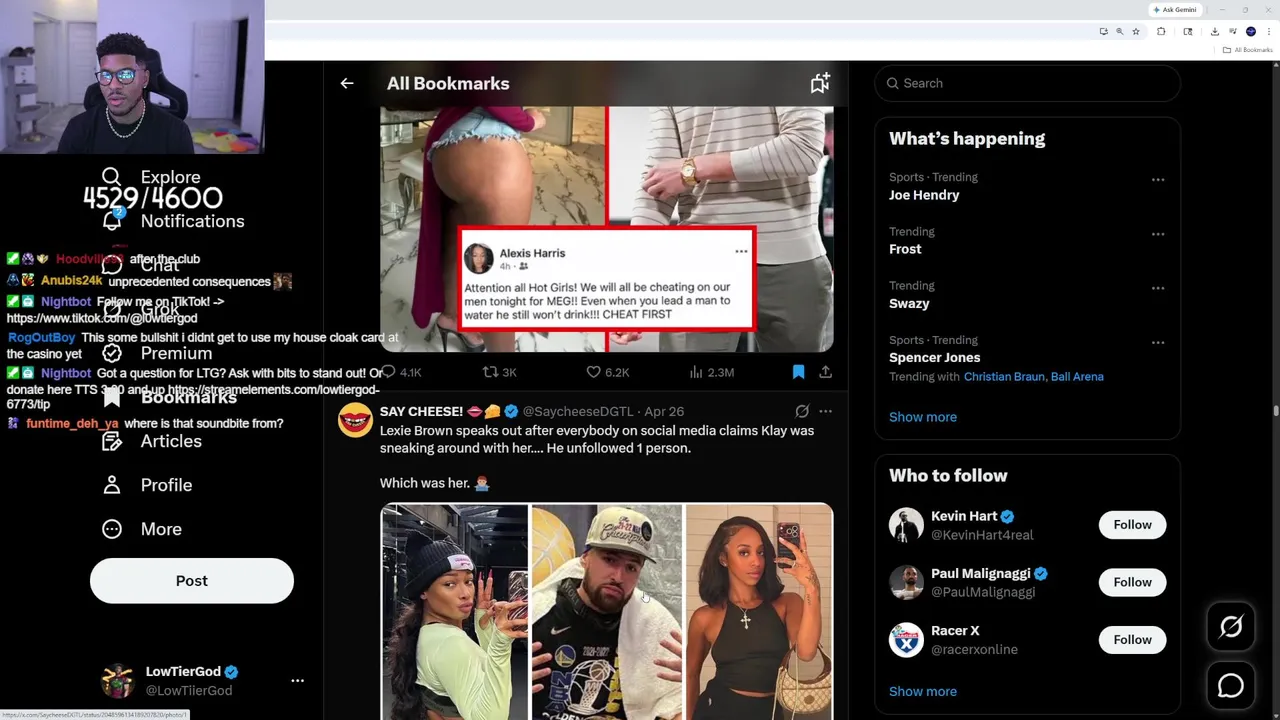Show more under Who to follow
The height and width of the screenshot is (720, 1280).
923,691
